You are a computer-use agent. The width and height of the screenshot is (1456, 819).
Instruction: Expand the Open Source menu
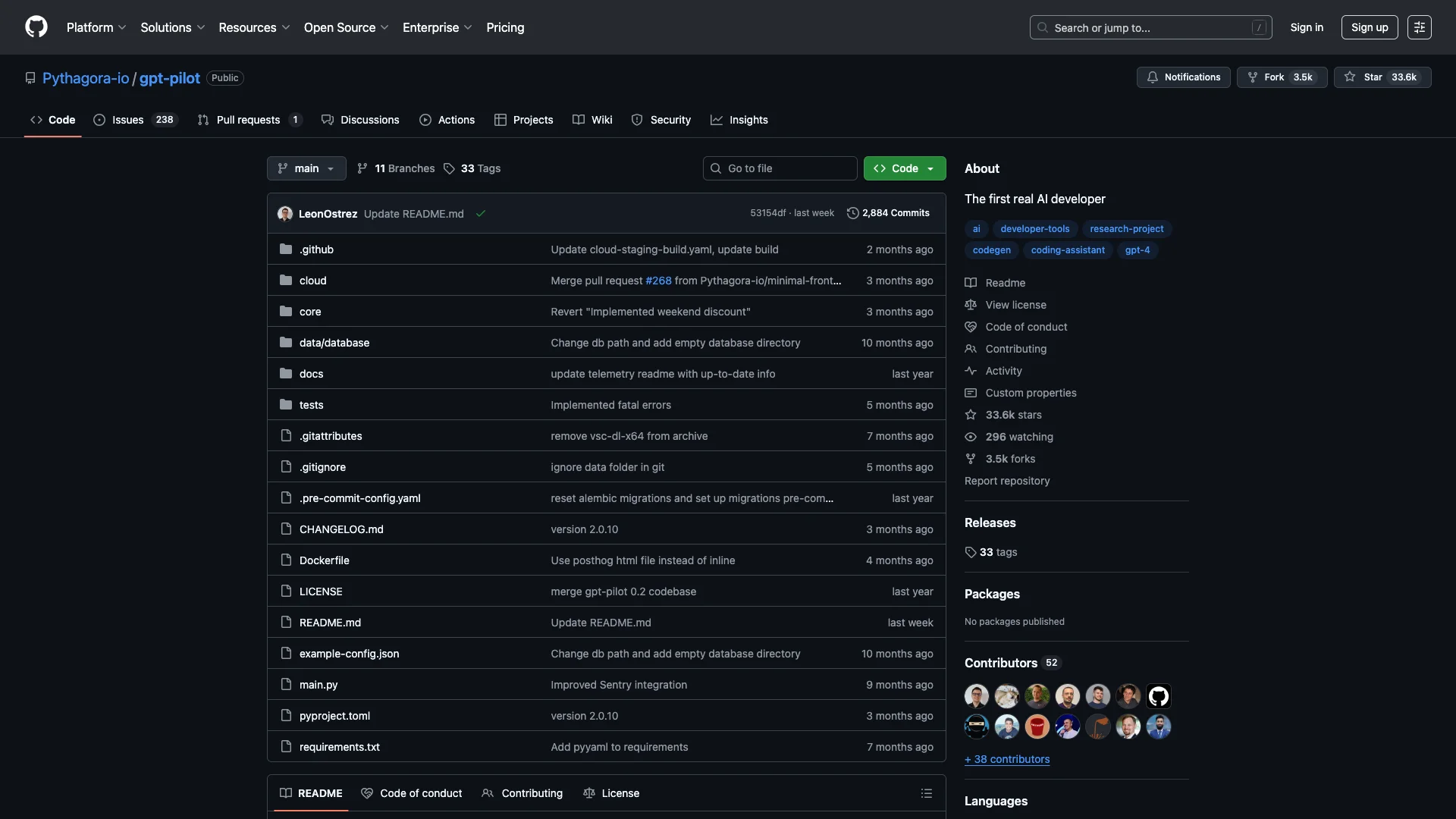(346, 27)
